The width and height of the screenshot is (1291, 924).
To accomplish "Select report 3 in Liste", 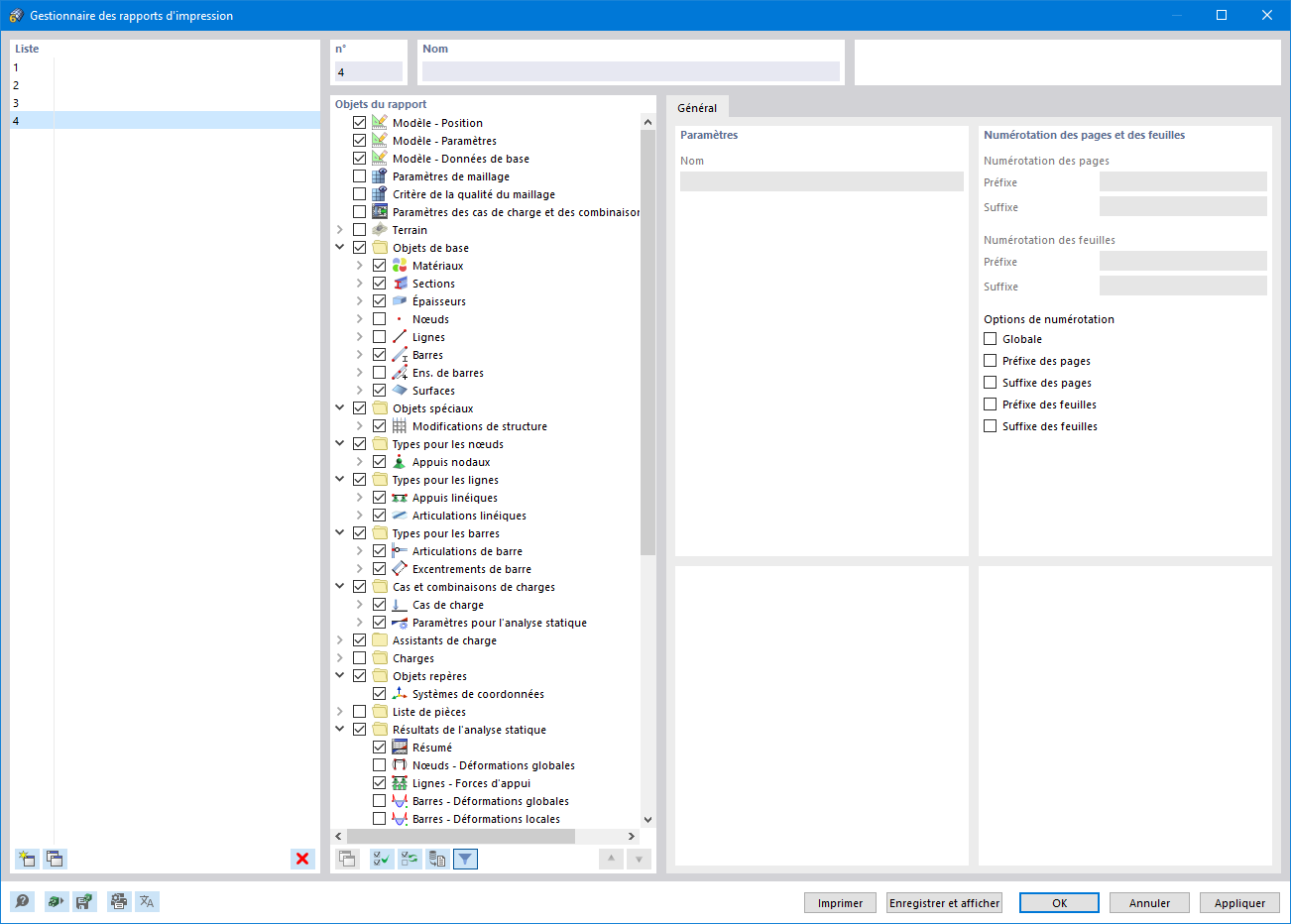I will [165, 103].
